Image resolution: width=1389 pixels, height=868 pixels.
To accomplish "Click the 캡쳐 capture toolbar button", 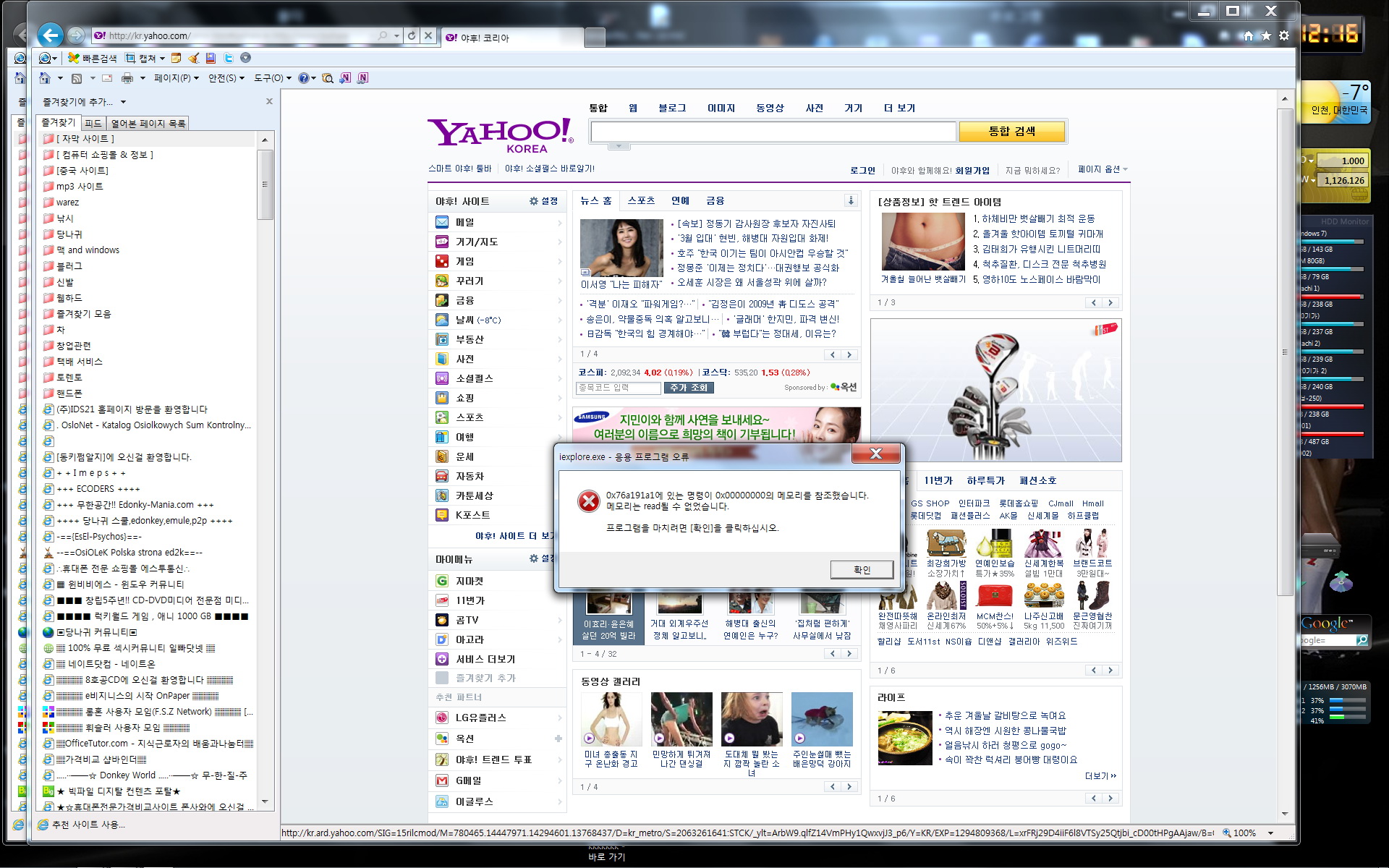I will point(140,58).
